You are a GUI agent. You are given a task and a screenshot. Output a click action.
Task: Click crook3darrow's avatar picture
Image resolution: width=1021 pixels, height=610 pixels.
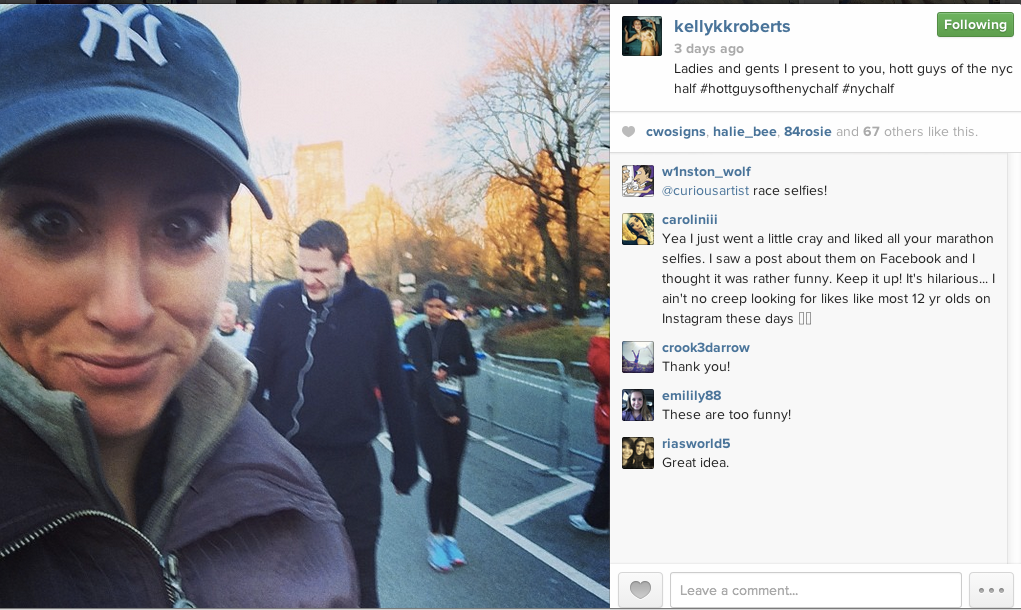click(x=637, y=357)
